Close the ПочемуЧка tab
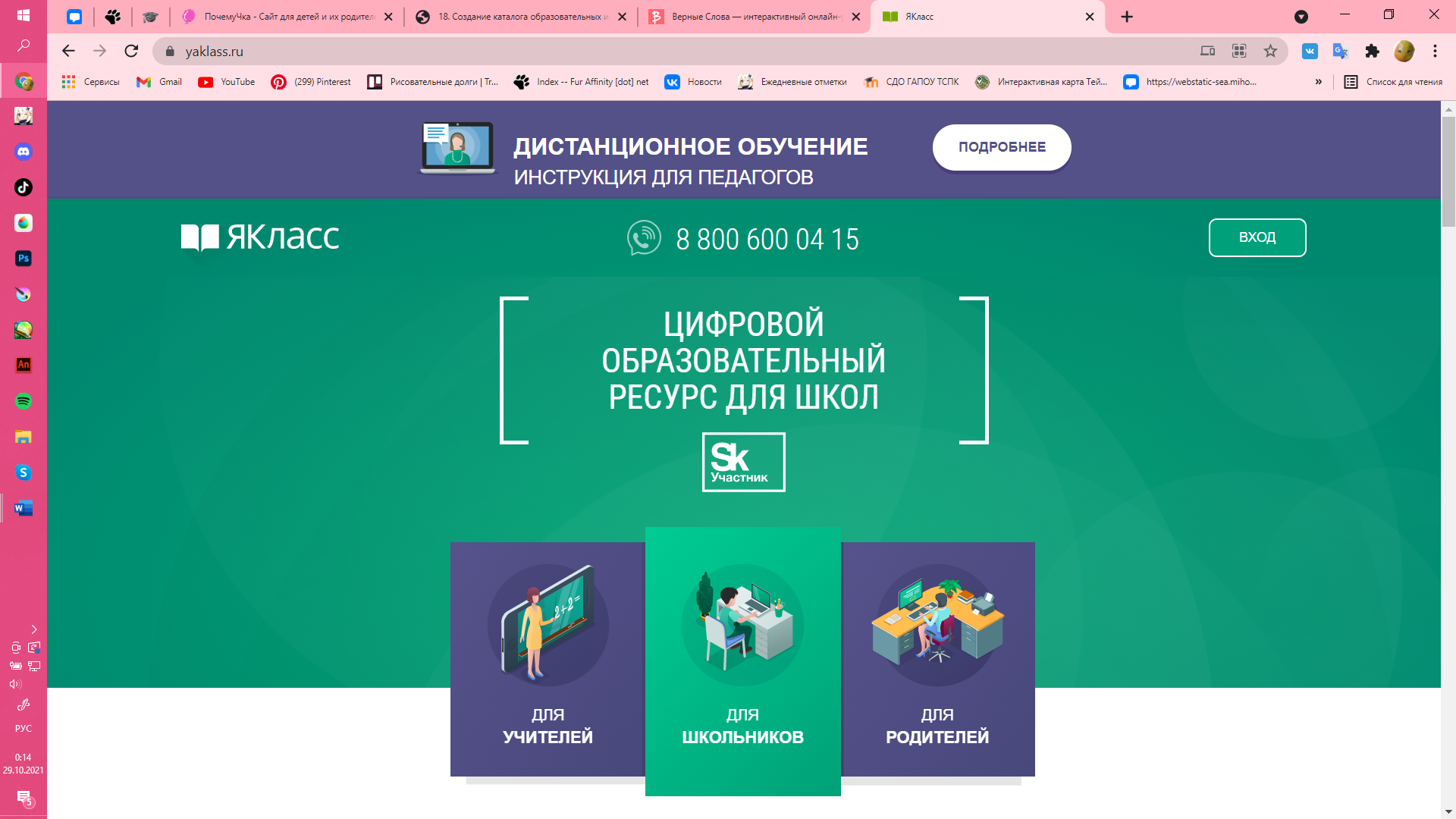Screen dimensions: 1456x819 (x=388, y=17)
